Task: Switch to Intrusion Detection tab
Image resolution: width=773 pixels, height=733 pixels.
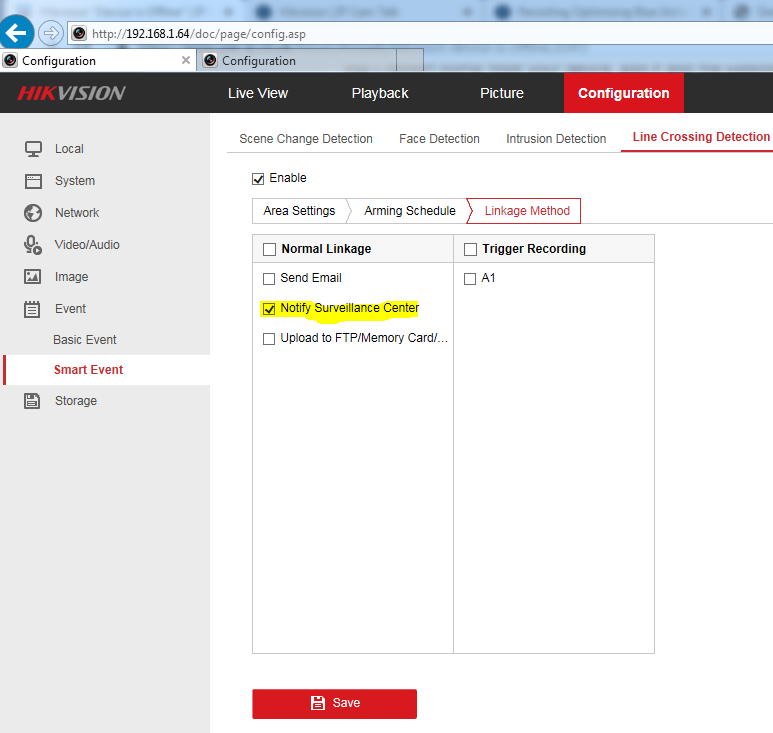Action: pyautogui.click(x=555, y=139)
